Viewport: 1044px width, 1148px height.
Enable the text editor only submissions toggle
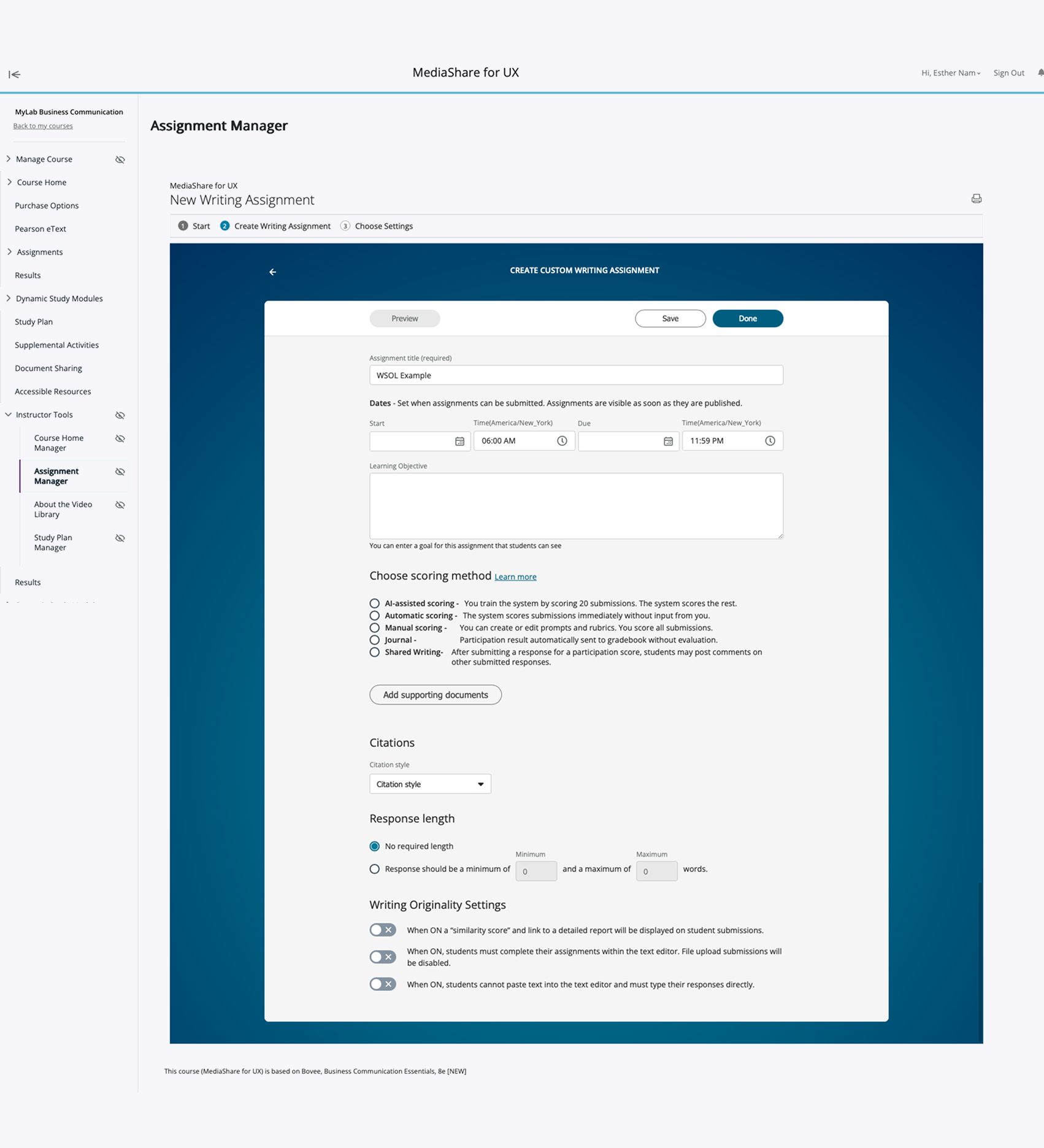coord(383,957)
